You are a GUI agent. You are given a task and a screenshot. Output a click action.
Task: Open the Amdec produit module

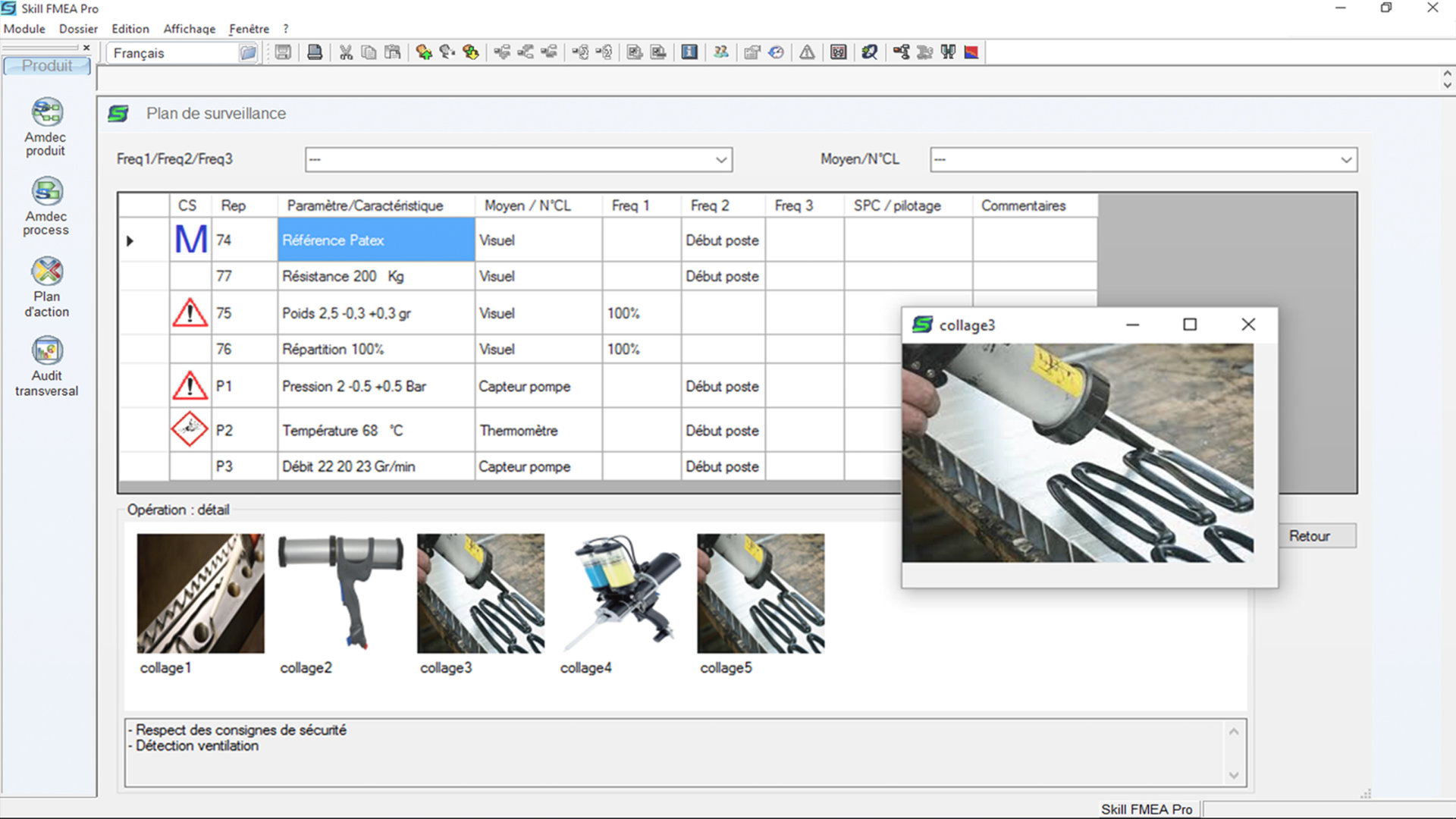click(46, 127)
